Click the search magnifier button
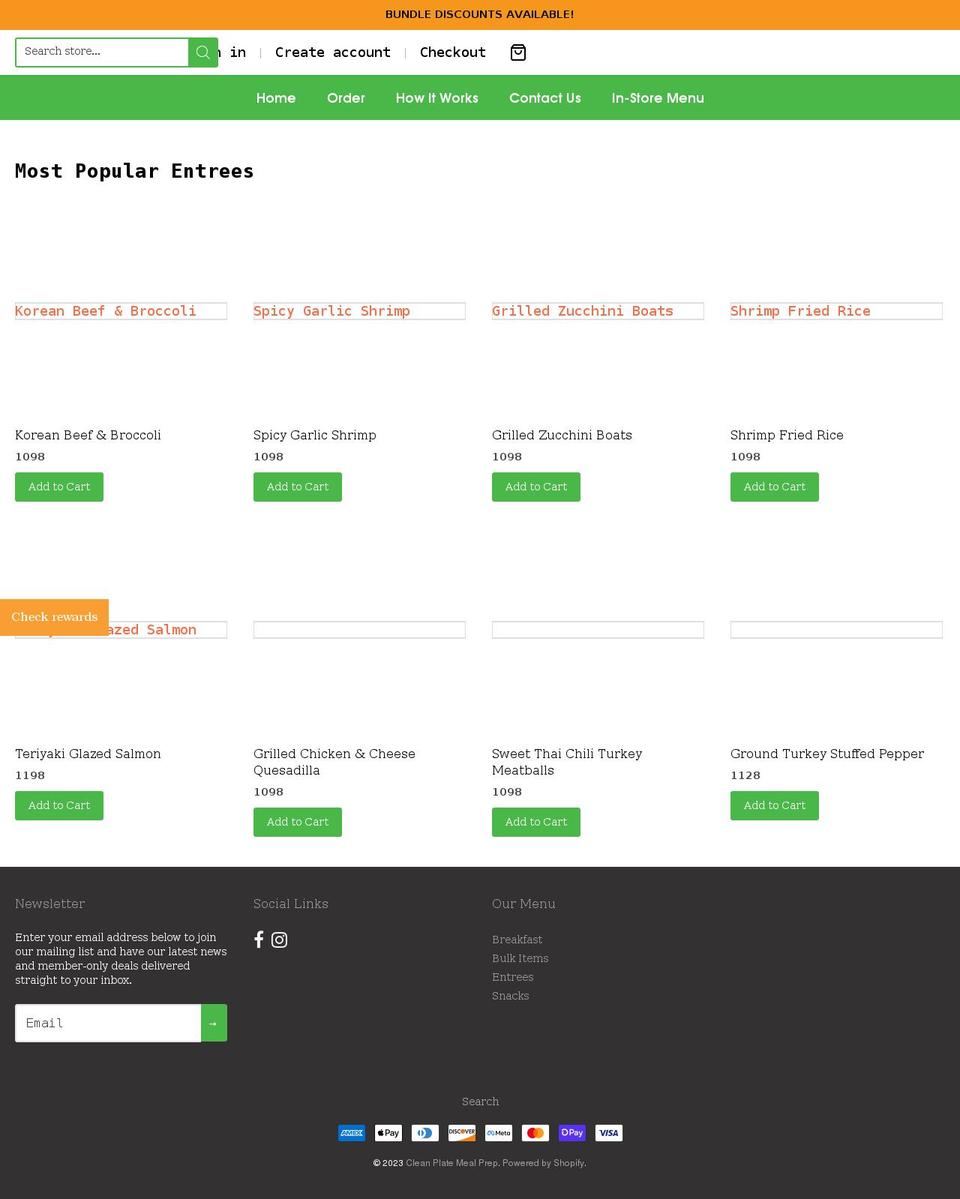Screen dimensions: 960x1199 click(x=203, y=52)
